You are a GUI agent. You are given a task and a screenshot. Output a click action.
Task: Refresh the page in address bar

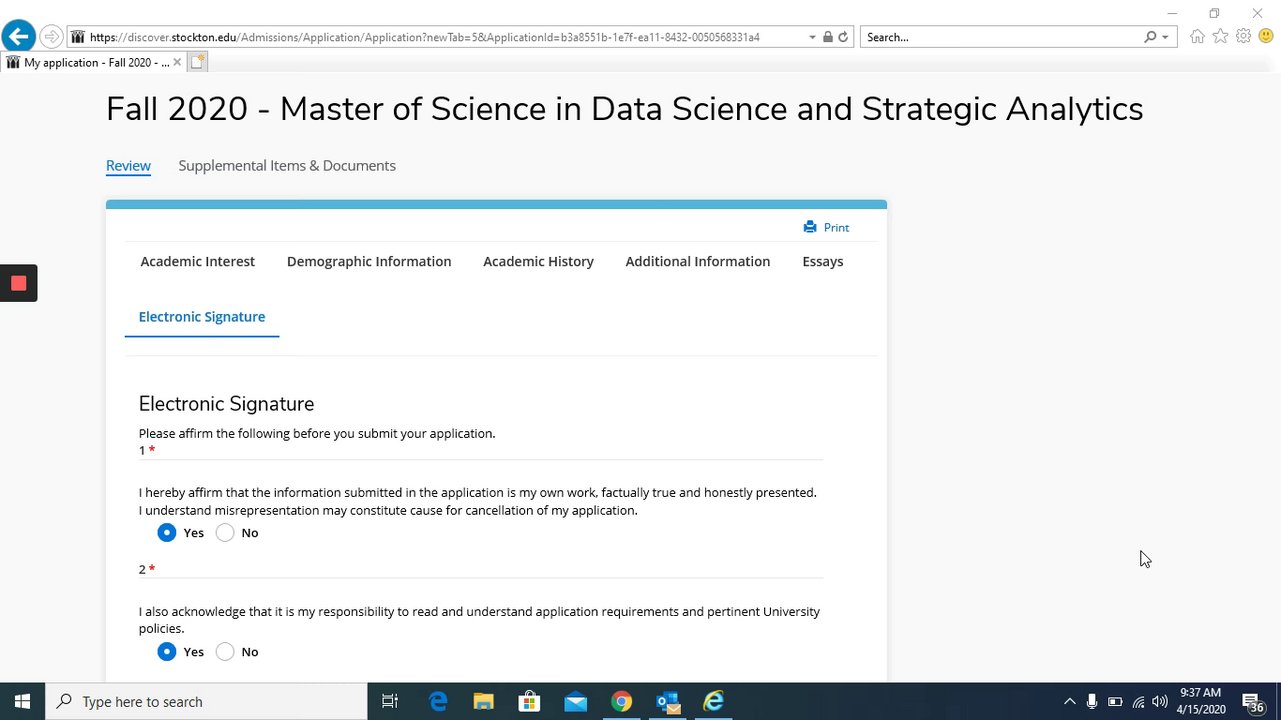click(x=843, y=37)
